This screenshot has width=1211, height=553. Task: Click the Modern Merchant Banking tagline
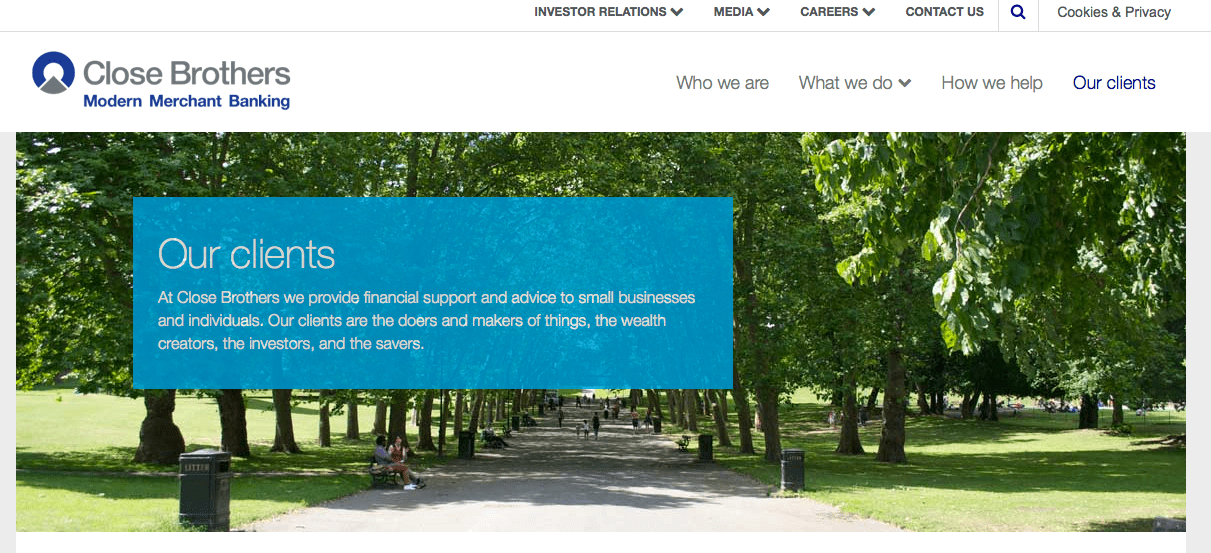pyautogui.click(x=186, y=101)
